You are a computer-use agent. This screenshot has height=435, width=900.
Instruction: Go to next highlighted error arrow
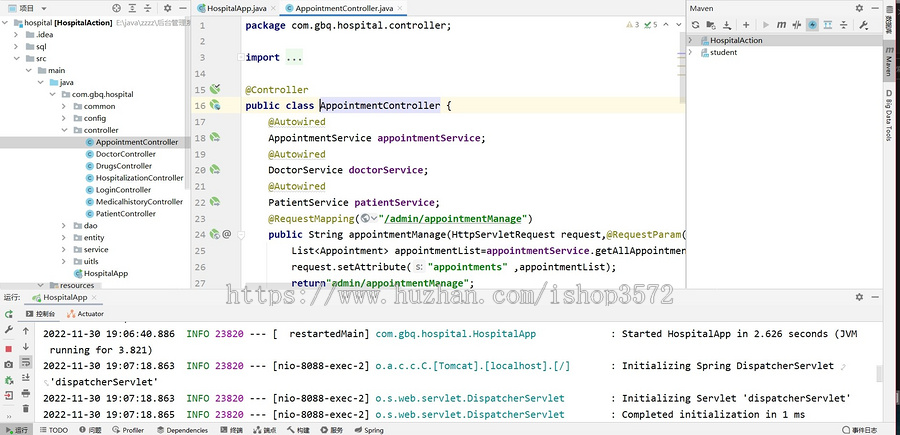pyautogui.click(x=678, y=25)
